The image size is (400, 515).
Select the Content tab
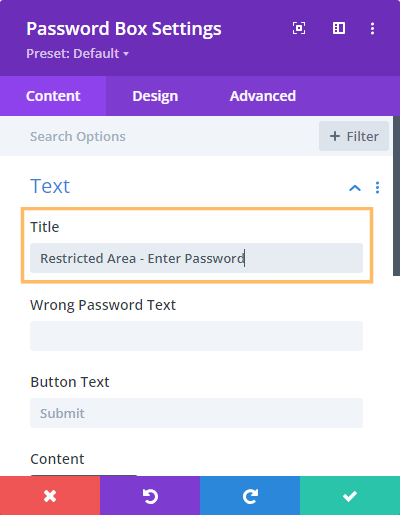coord(53,96)
